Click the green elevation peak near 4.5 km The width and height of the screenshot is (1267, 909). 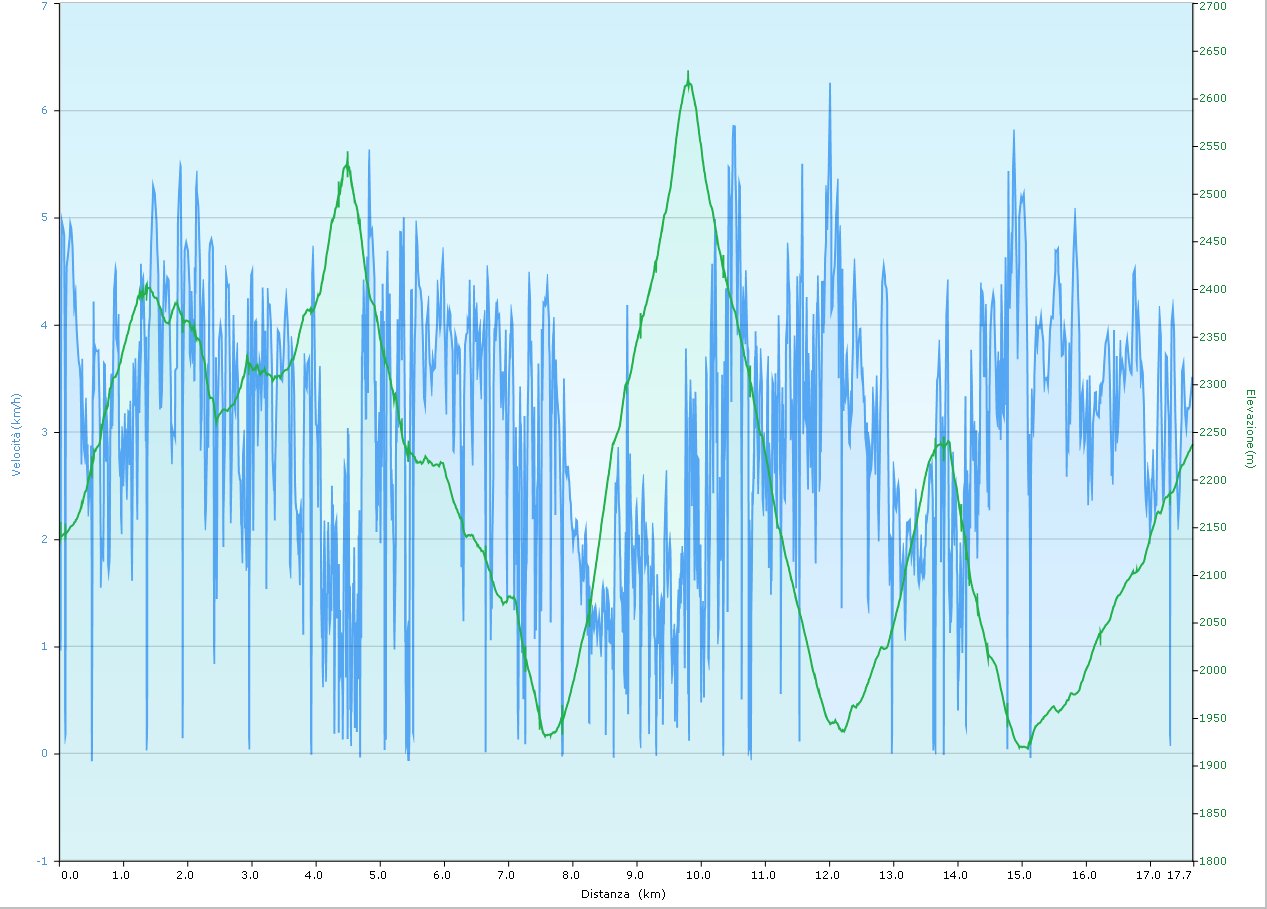tap(347, 155)
